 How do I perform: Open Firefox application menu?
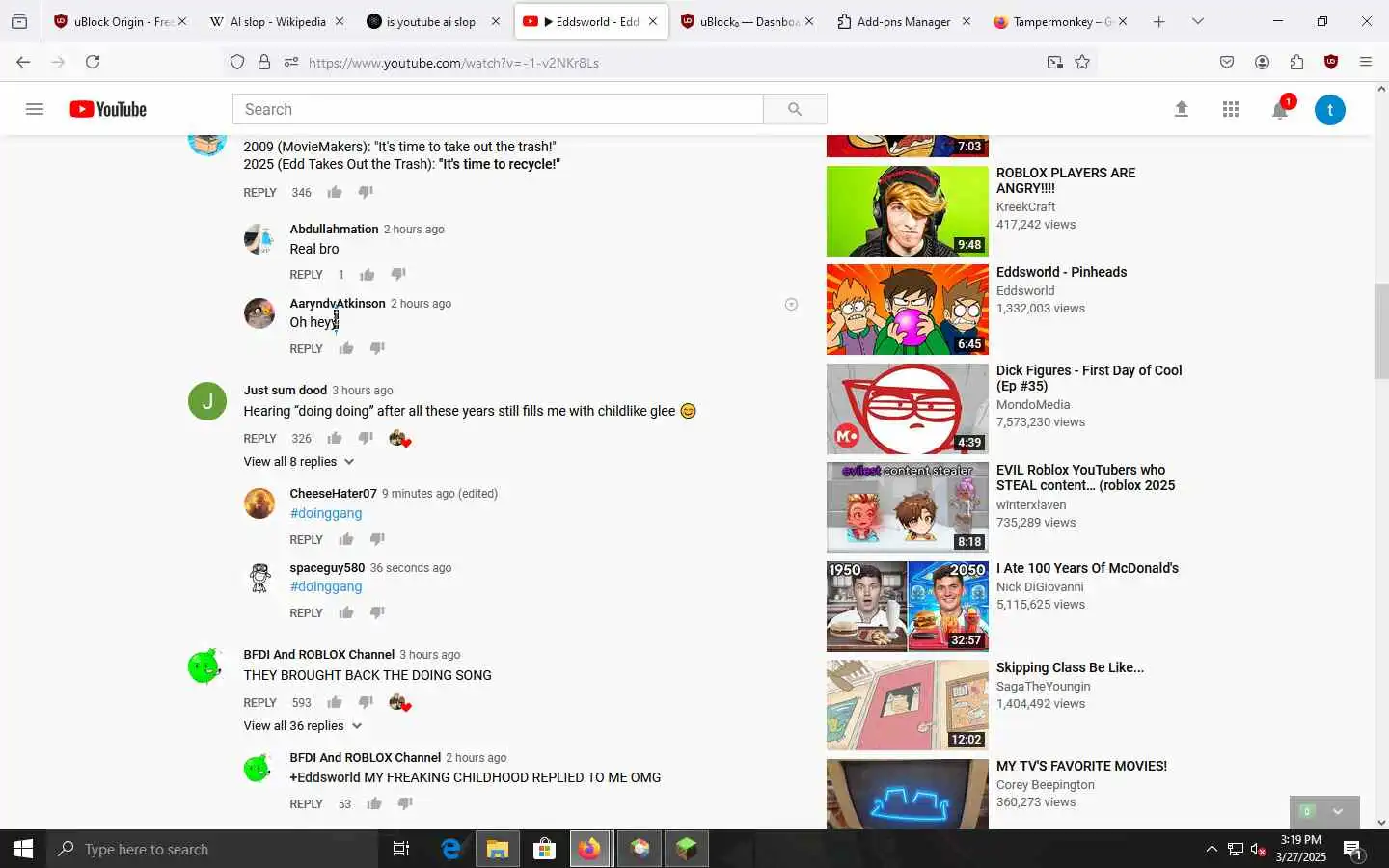pos(1366,62)
